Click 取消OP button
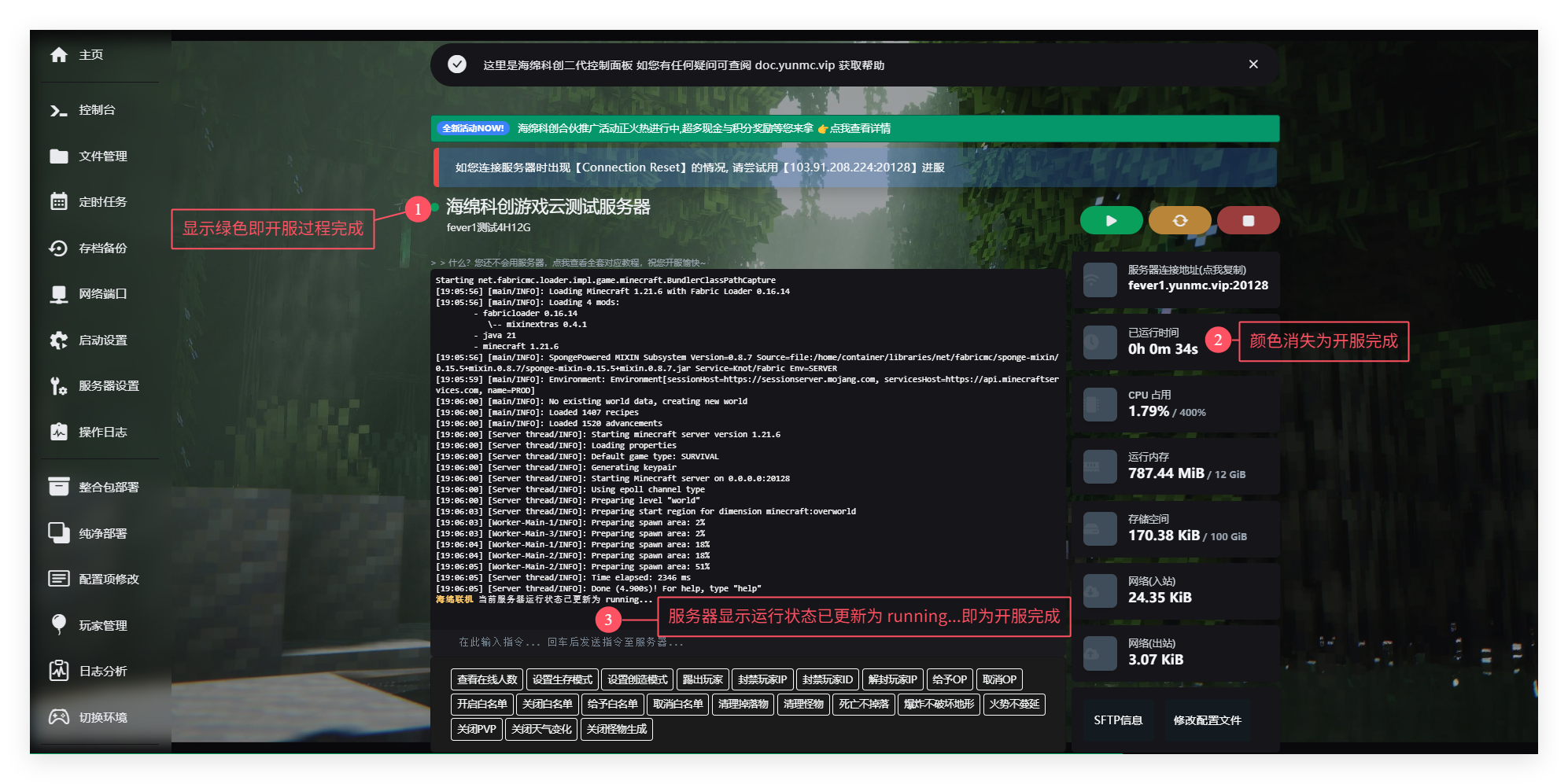Image resolution: width=1568 pixels, height=784 pixels. coord(1000,680)
